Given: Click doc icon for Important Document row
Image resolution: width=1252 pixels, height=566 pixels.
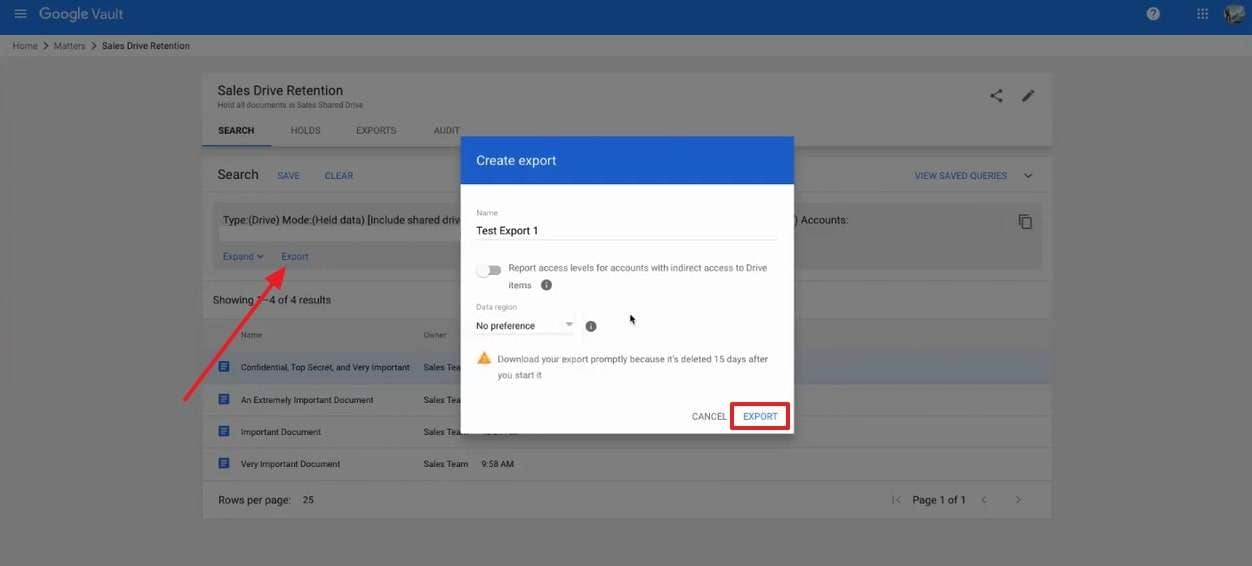Looking at the screenshot, I should point(224,432).
